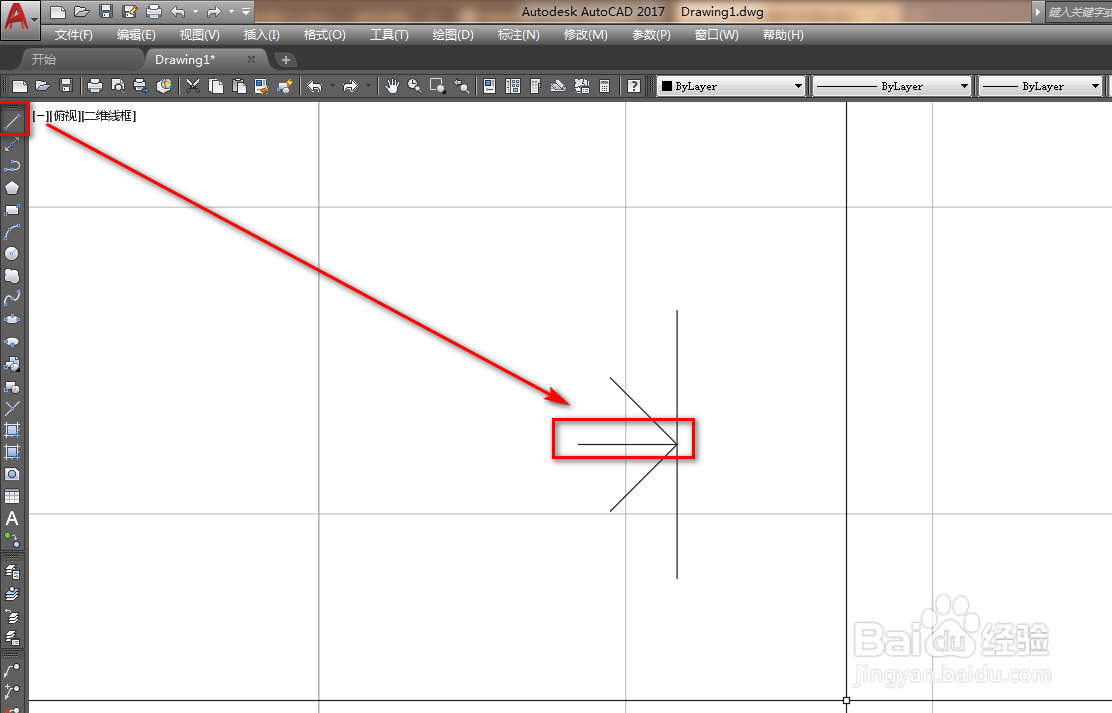Screen dimensions: 1112x713
Task: Select the Point tool
Action: (12, 409)
